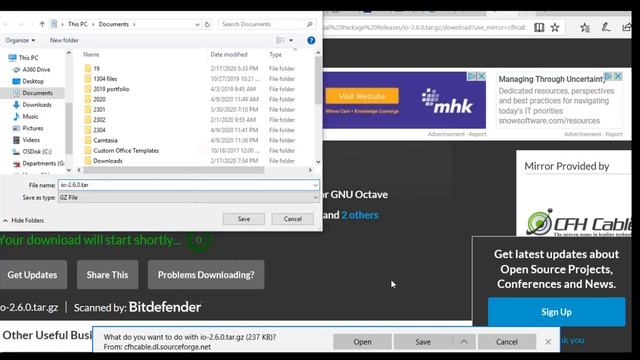Screen dimensions: 640x360
Task: Select the Camtasia folder
Action: (x=105, y=140)
